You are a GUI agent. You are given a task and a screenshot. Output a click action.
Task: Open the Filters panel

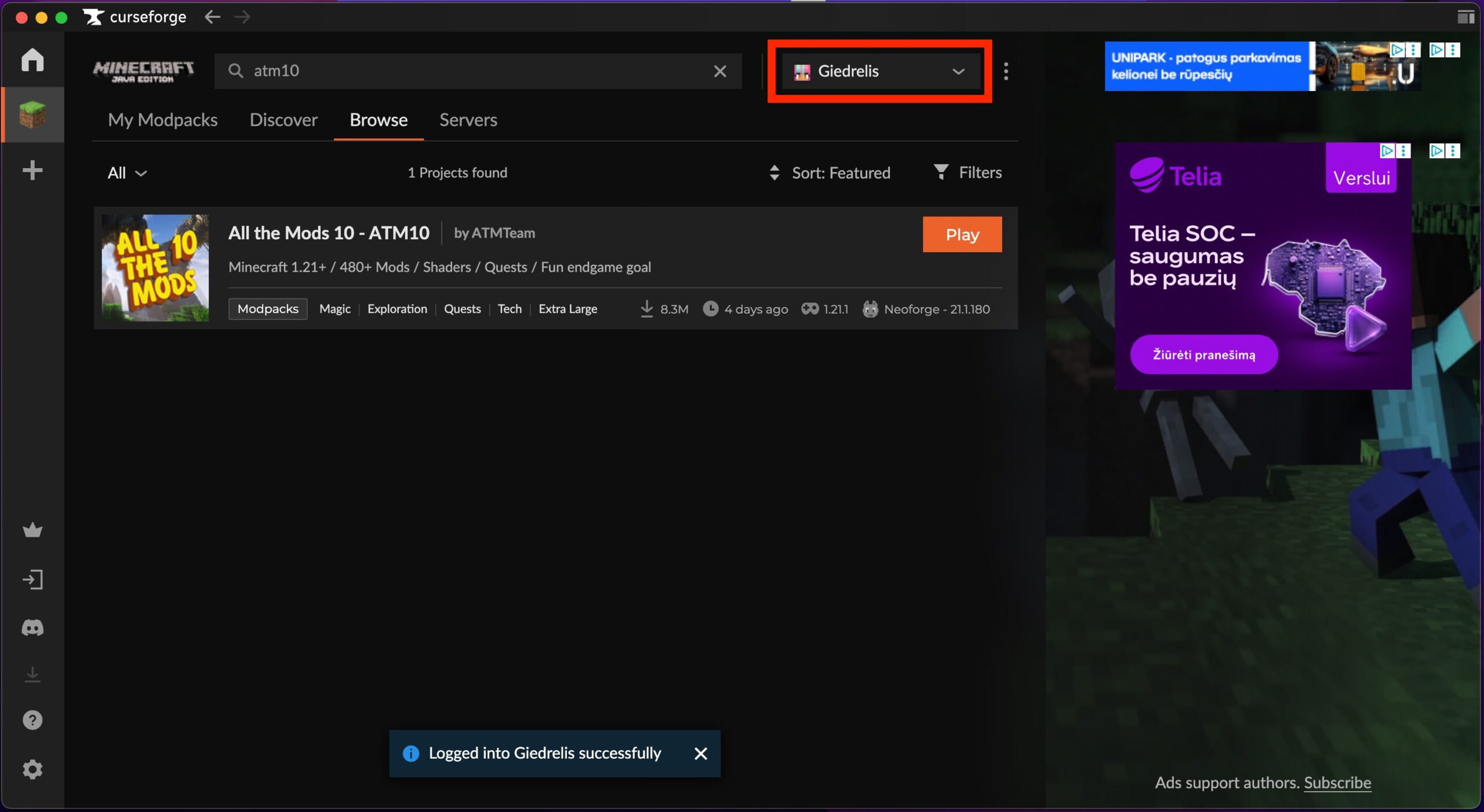(967, 172)
